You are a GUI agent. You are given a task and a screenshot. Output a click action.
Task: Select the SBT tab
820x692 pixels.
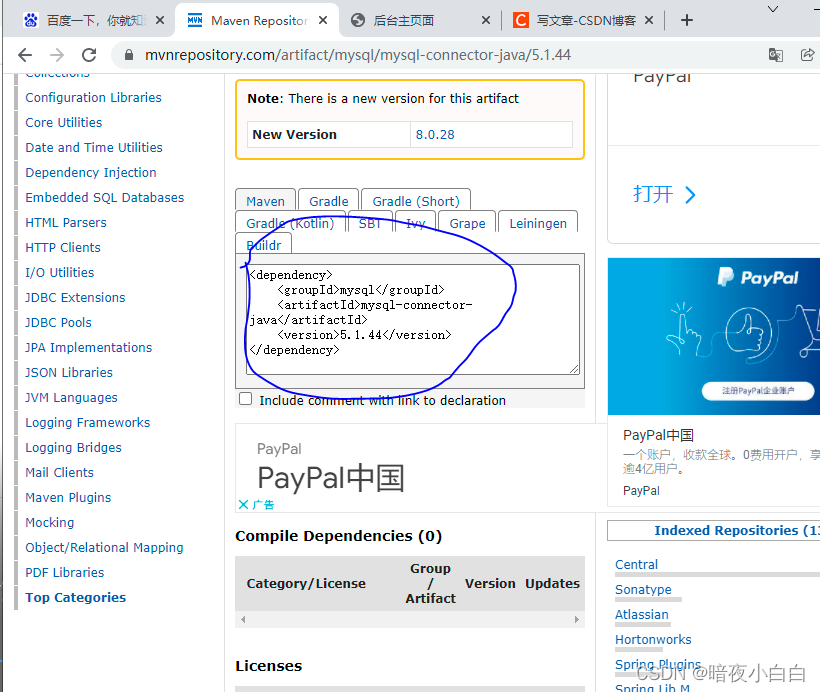point(370,223)
